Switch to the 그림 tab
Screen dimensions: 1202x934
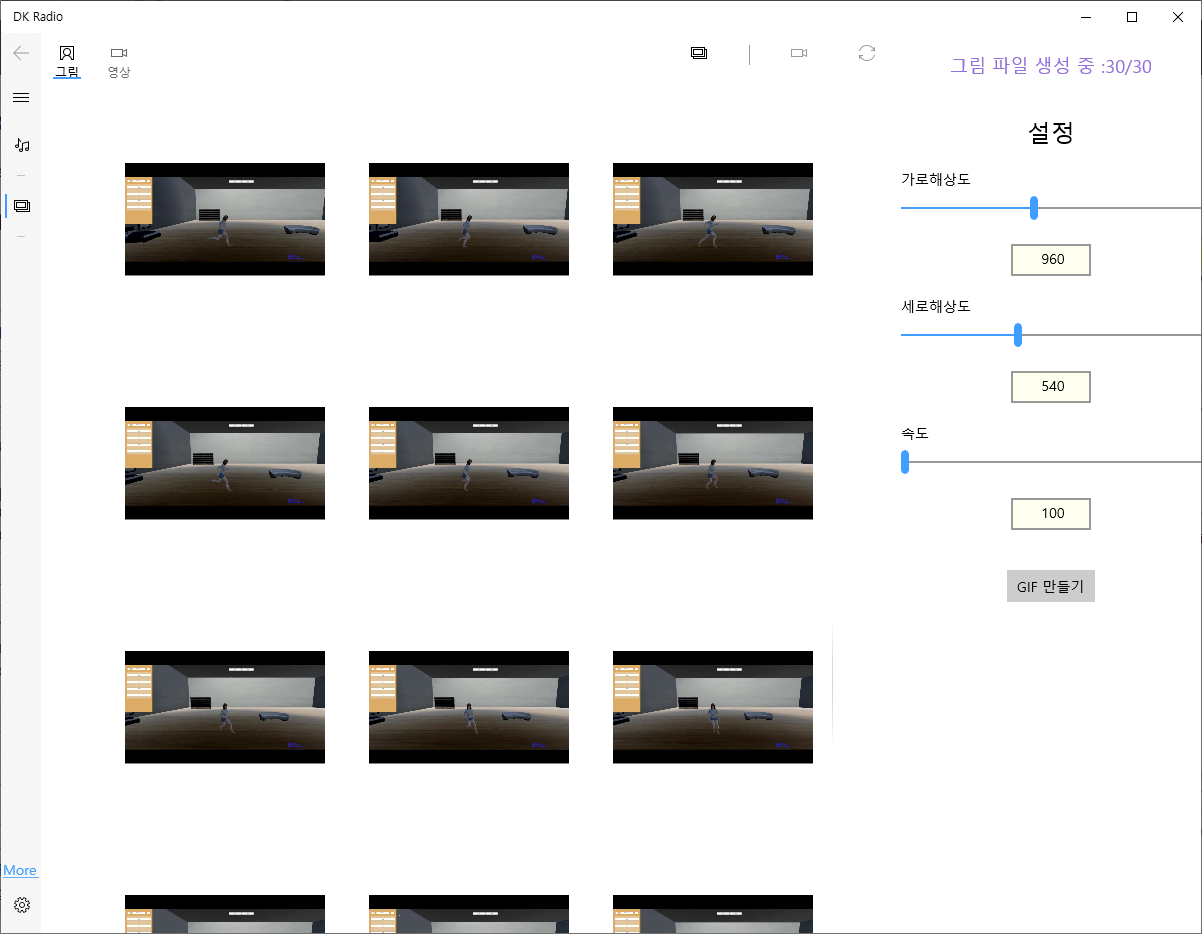click(x=67, y=61)
